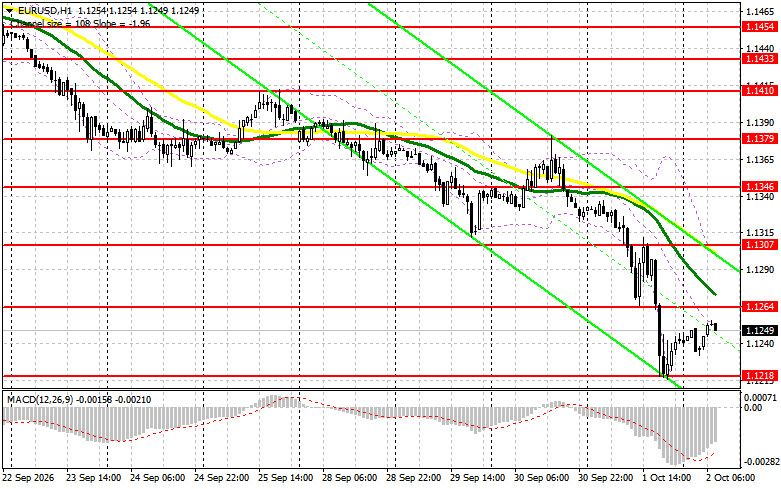Image resolution: width=781 pixels, height=489 pixels.
Task: Select the red horizontal line at 1.1454
Action: tap(371, 27)
